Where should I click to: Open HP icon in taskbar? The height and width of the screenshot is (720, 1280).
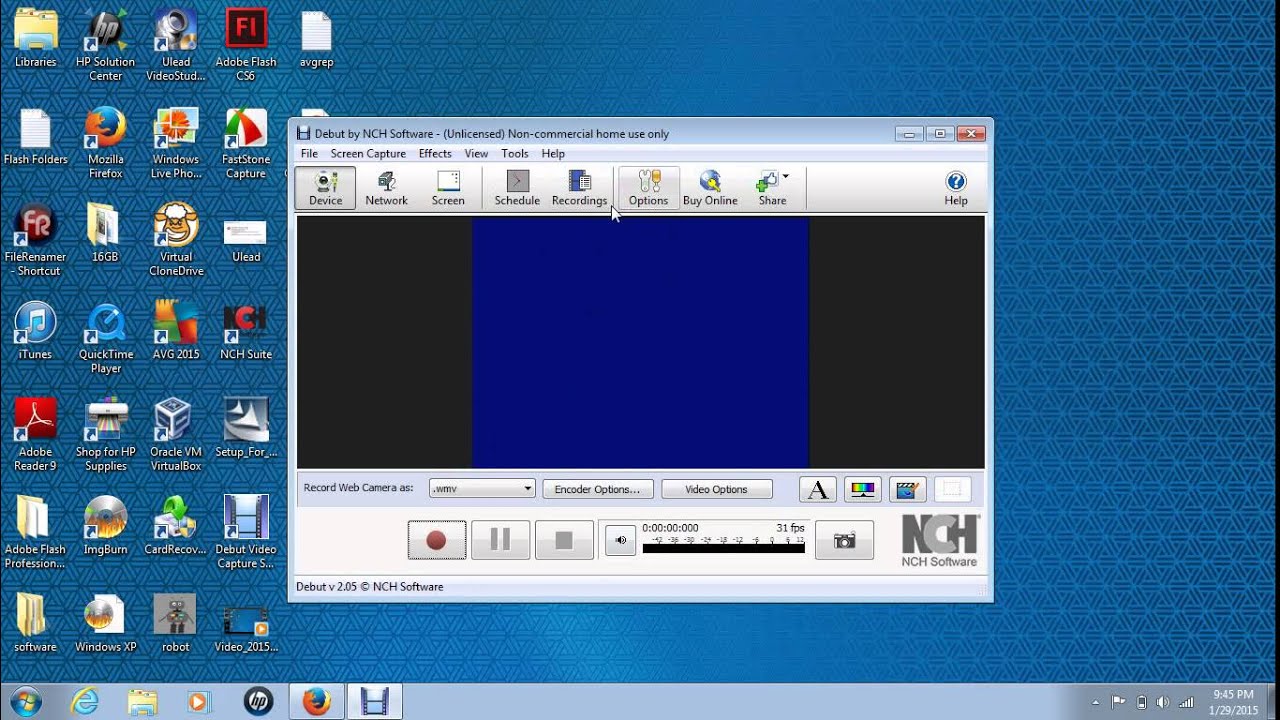click(258, 702)
